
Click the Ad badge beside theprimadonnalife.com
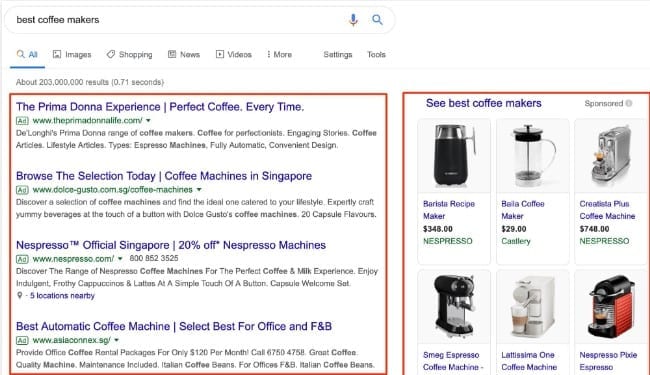pos(22,121)
